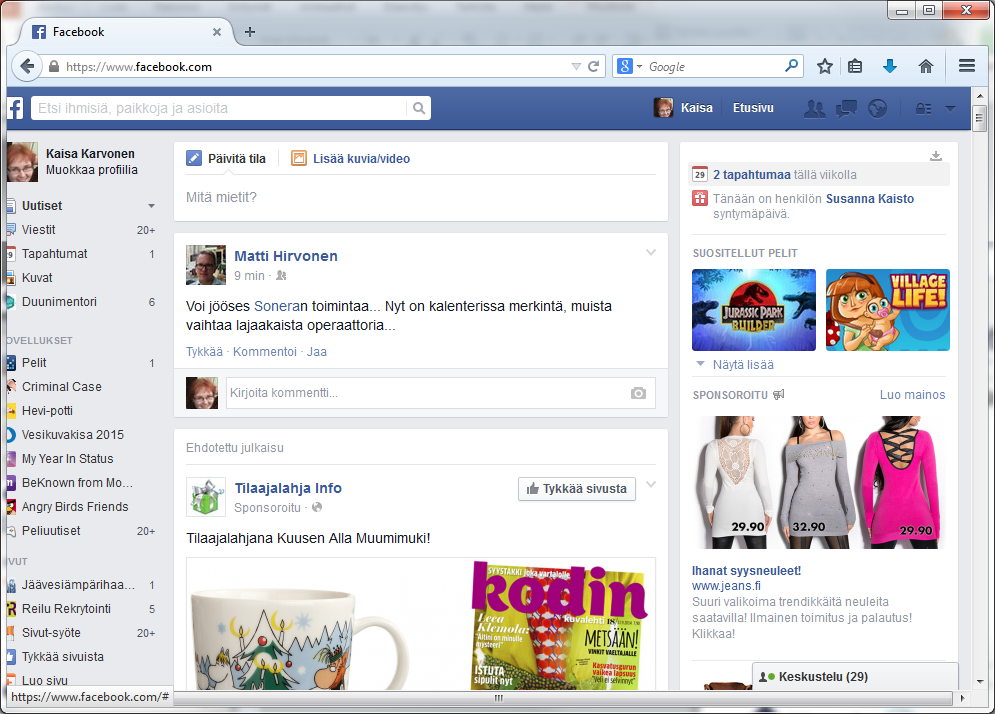Open the account settings dropdown arrow
Image resolution: width=995 pixels, height=714 pixels.
(x=950, y=109)
